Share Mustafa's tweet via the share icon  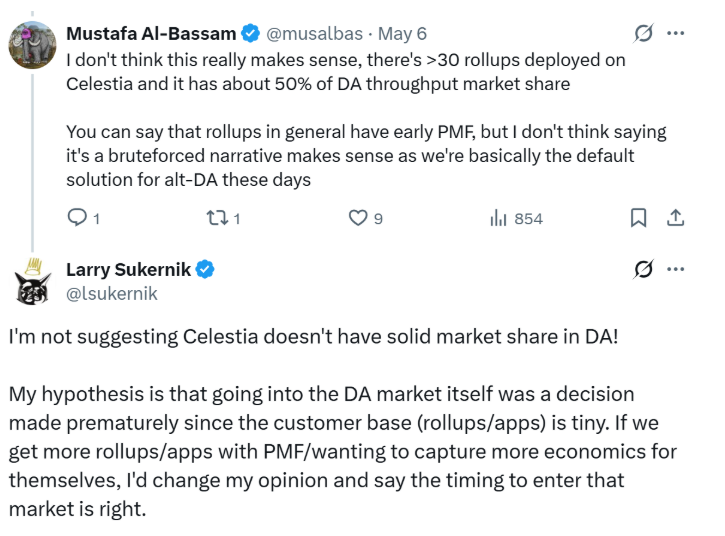click(x=675, y=217)
